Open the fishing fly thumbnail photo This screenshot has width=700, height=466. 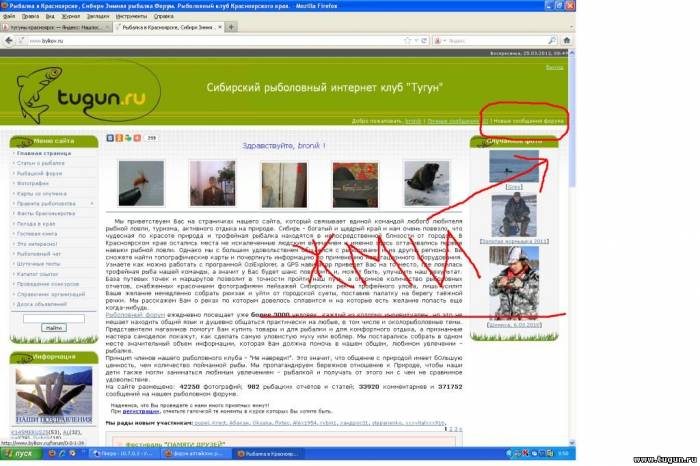pos(141,183)
